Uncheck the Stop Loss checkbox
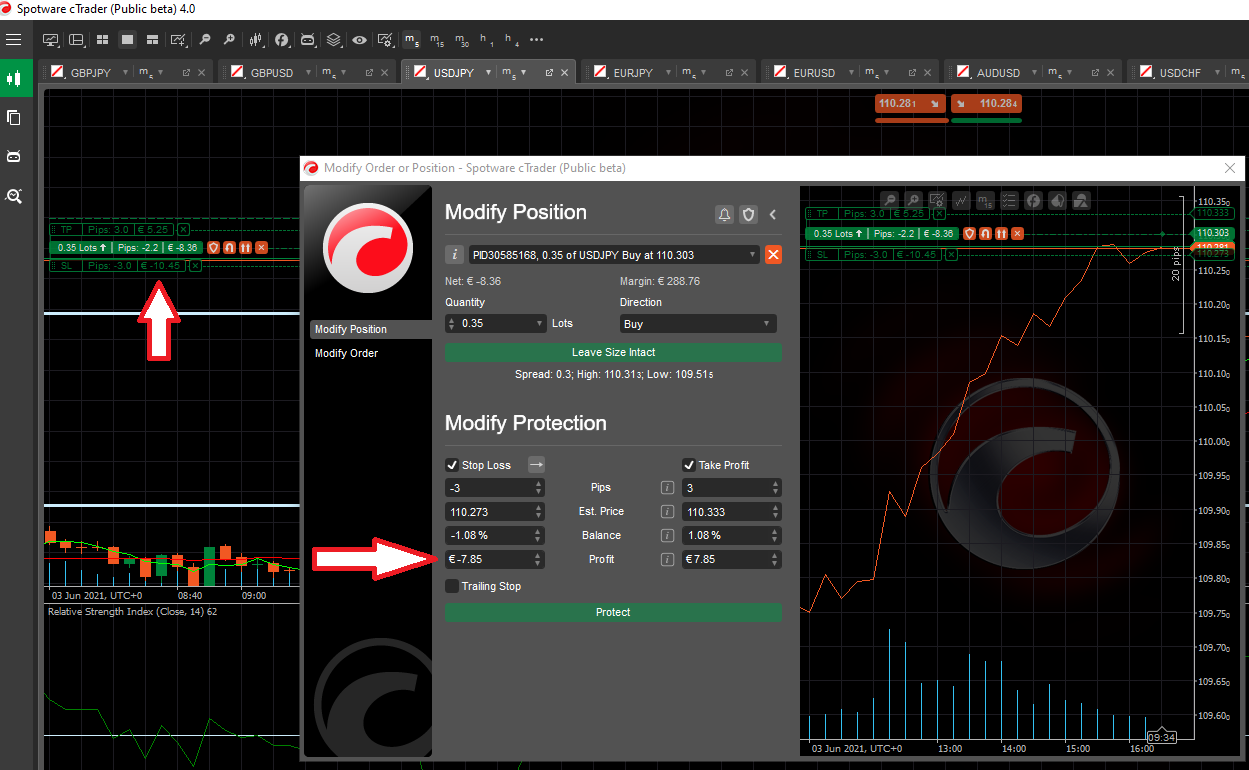1249x770 pixels. coord(452,465)
